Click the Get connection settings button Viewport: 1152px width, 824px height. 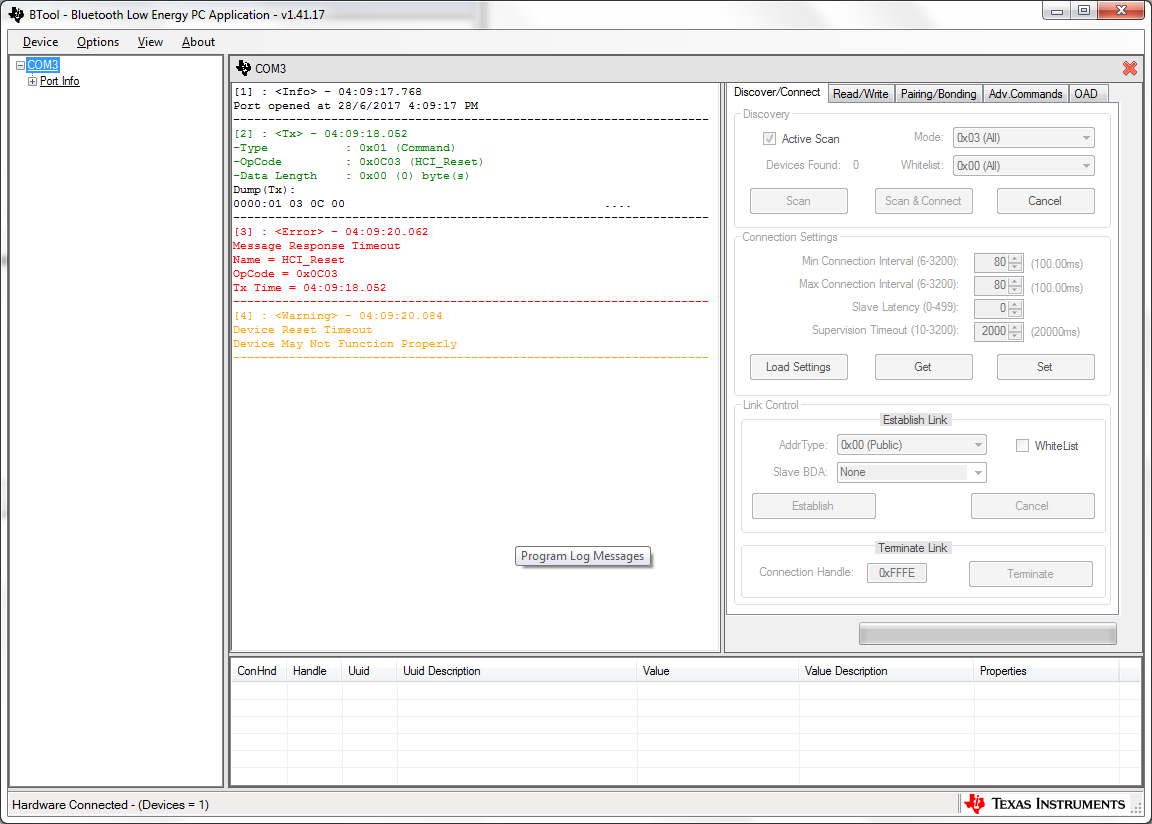point(924,367)
